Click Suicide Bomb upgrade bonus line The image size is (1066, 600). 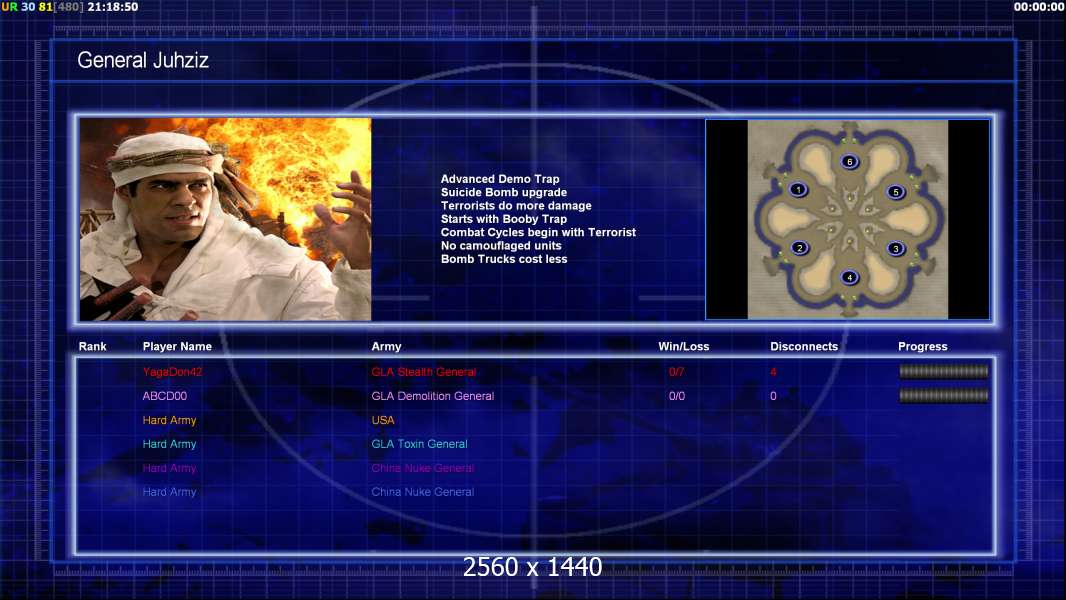pos(504,192)
